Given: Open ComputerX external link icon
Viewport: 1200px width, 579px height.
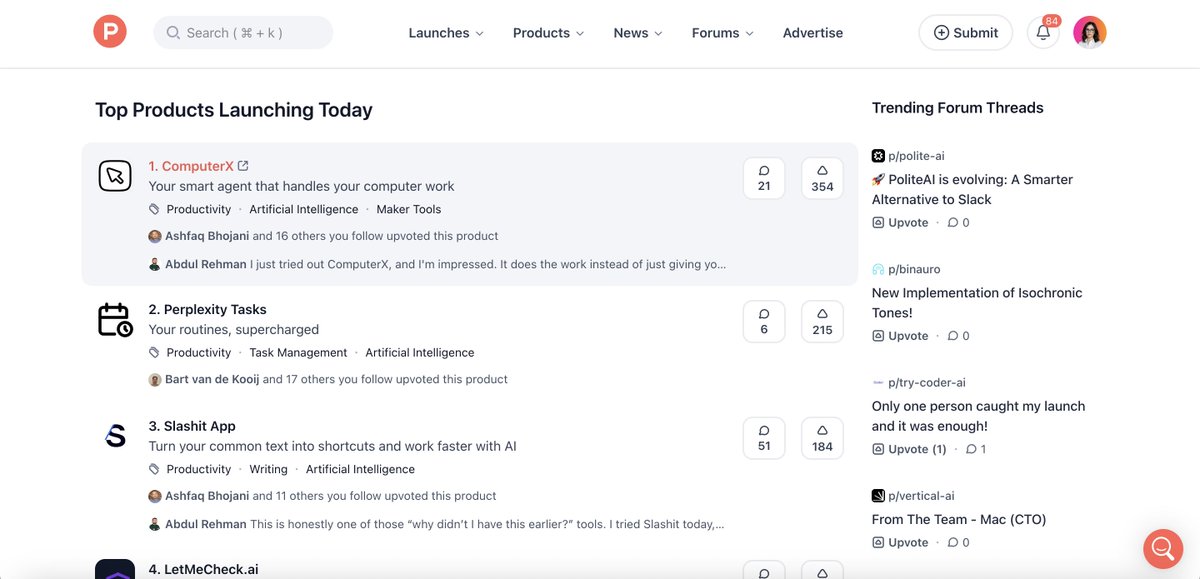Looking at the screenshot, I should click(x=243, y=166).
